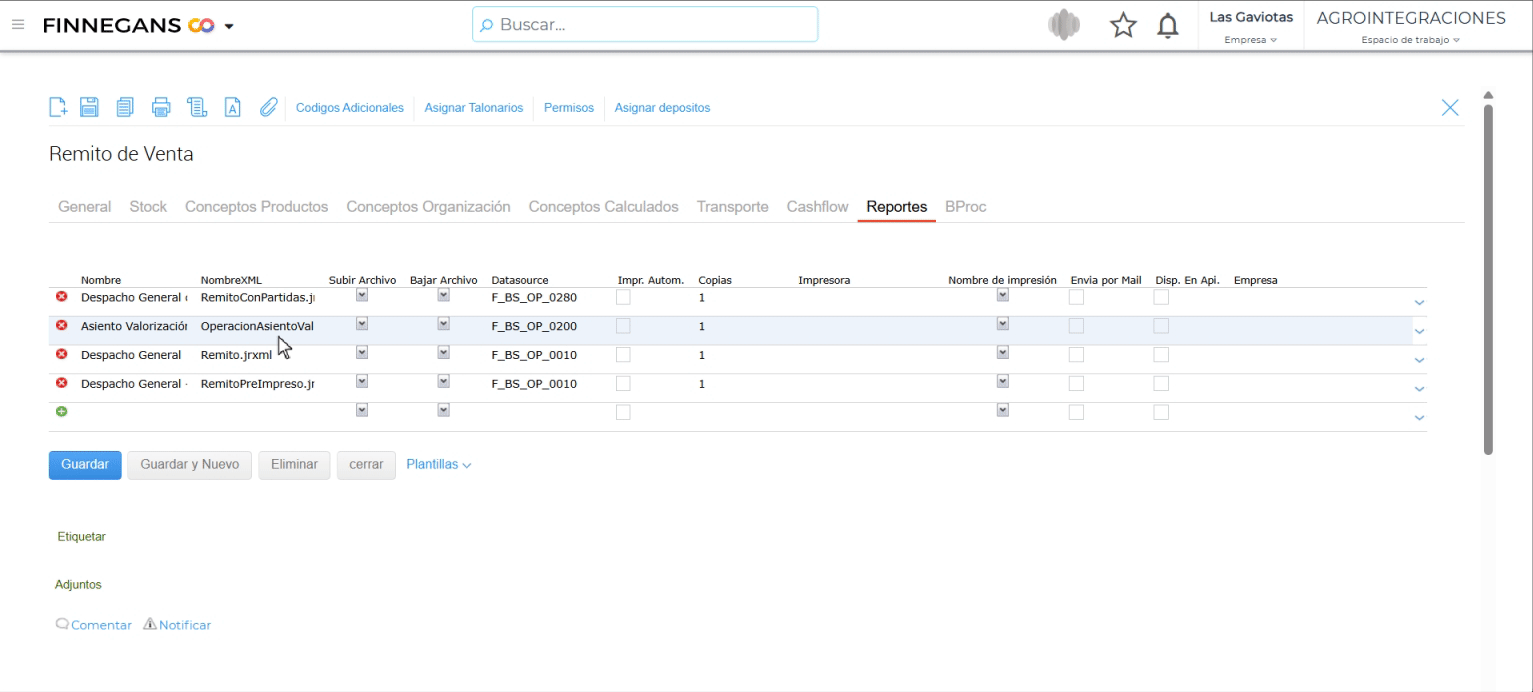Expand the Remito.jrxml row chevron

pyautogui.click(x=1419, y=360)
